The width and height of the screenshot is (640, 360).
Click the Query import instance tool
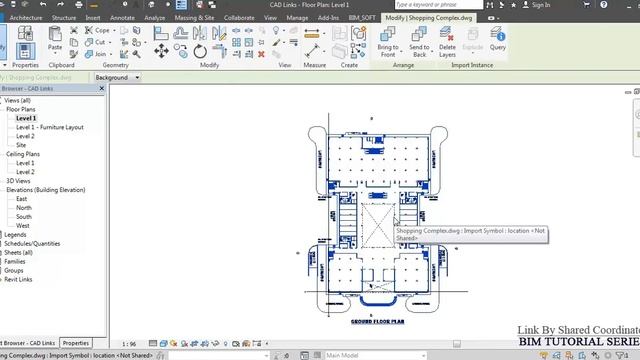click(498, 39)
